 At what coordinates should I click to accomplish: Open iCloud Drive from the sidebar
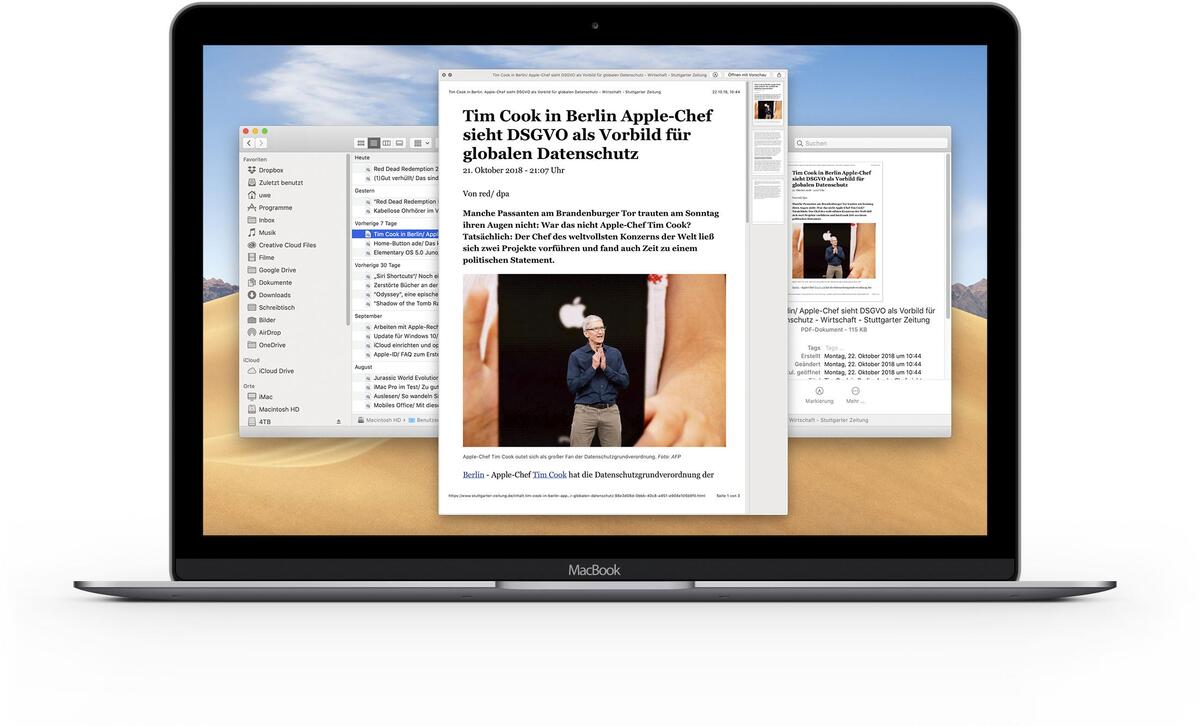tap(272, 369)
